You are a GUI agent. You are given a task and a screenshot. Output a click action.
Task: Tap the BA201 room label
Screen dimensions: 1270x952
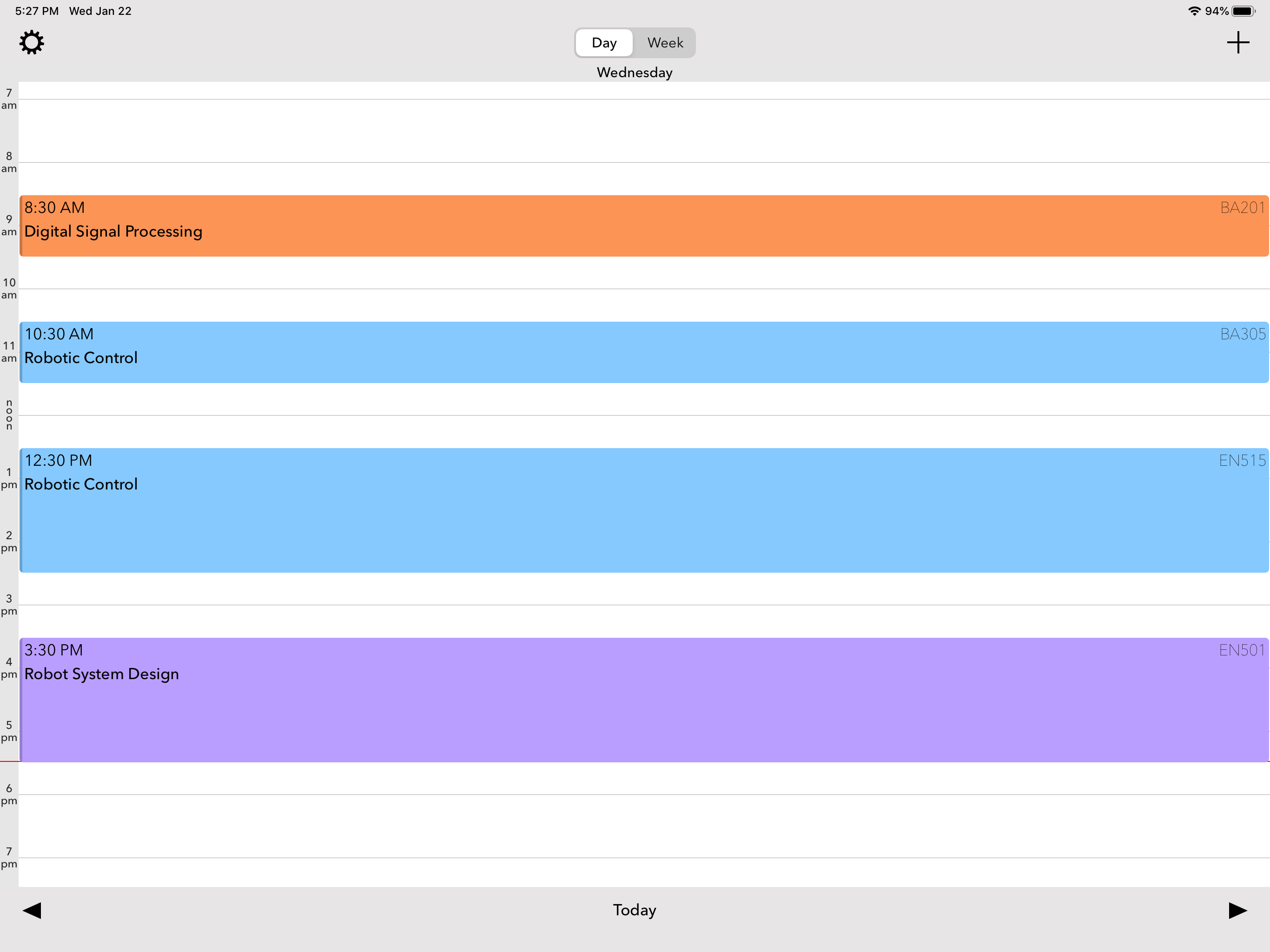coord(1242,208)
